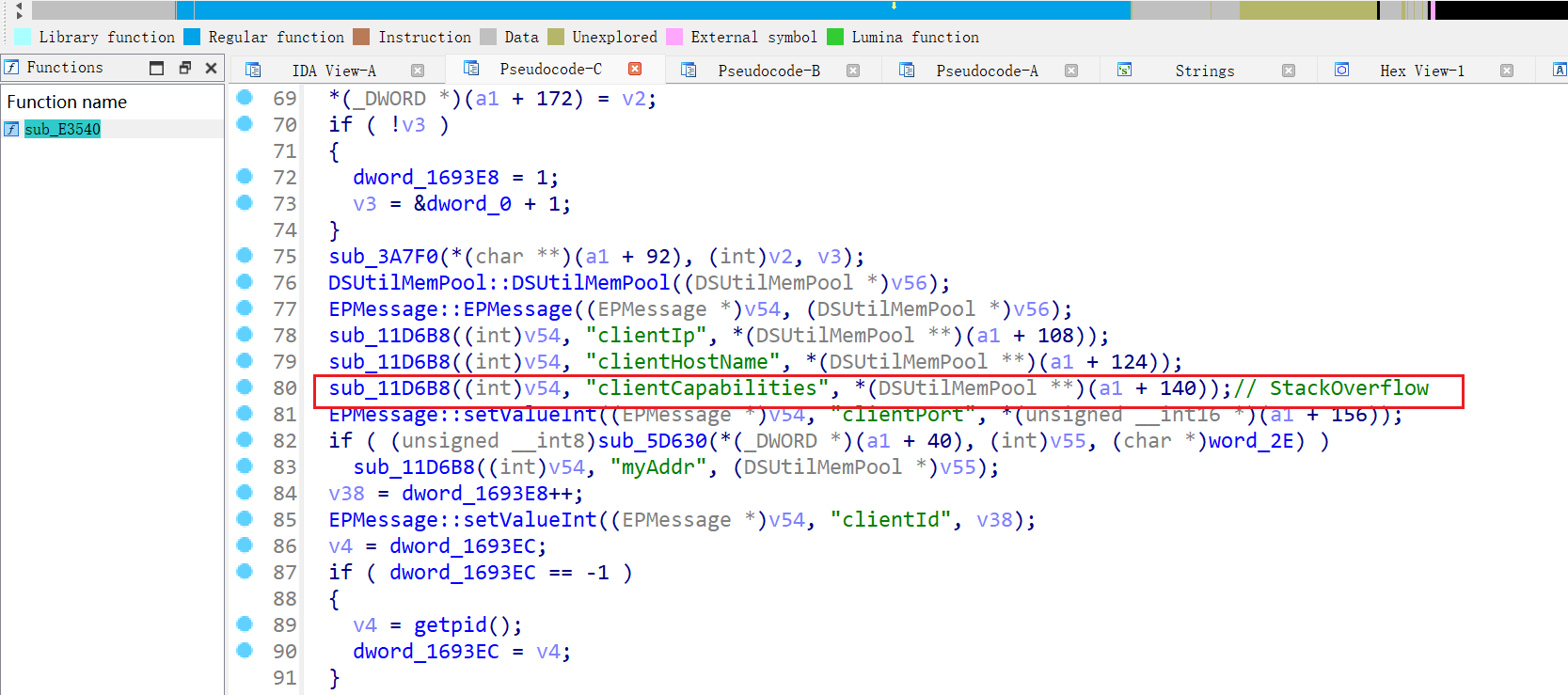
Task: Open the Pseudocode-A tab
Action: pos(987,71)
